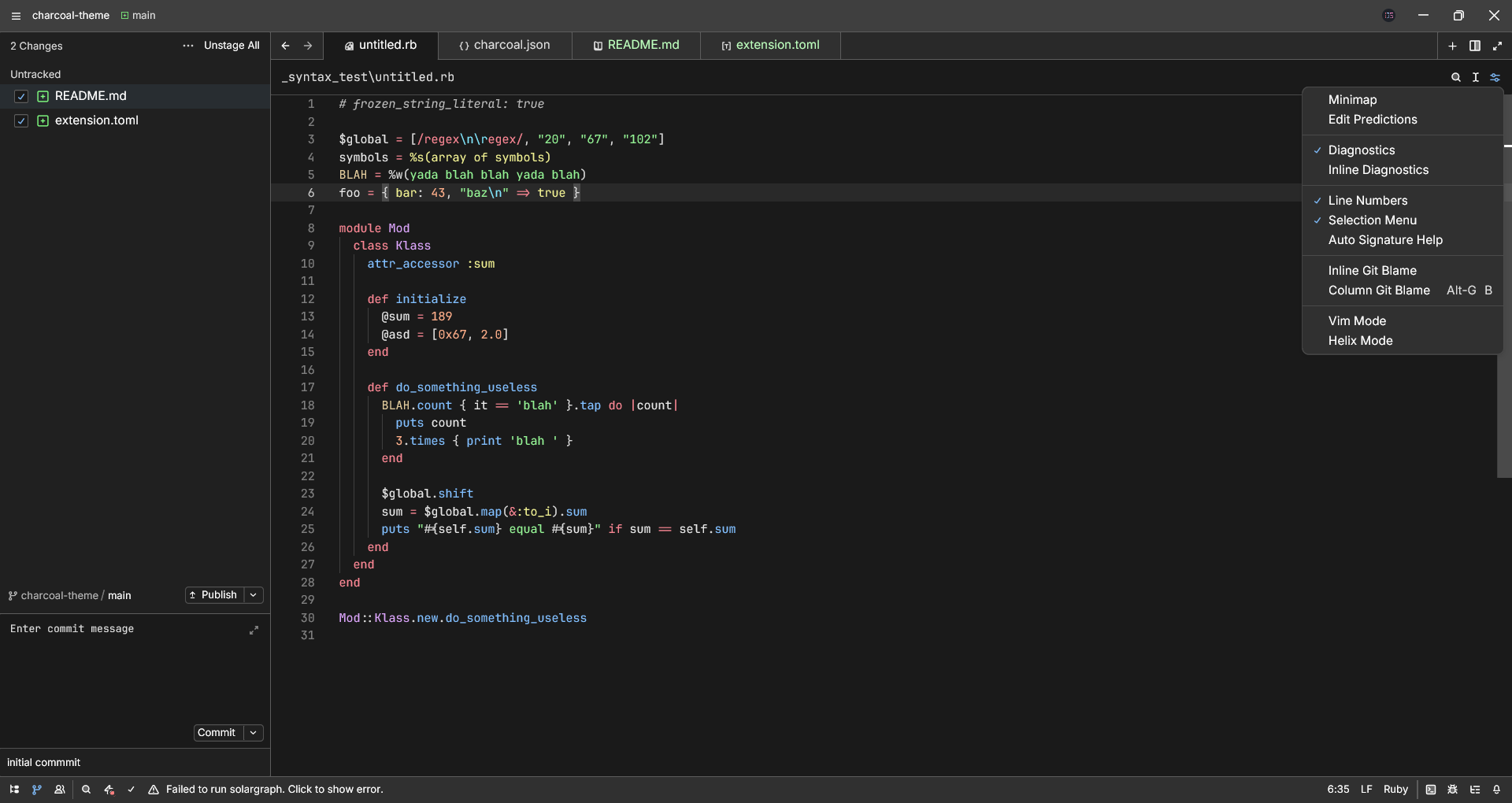Toggle Selection Menu option

[1403, 220]
